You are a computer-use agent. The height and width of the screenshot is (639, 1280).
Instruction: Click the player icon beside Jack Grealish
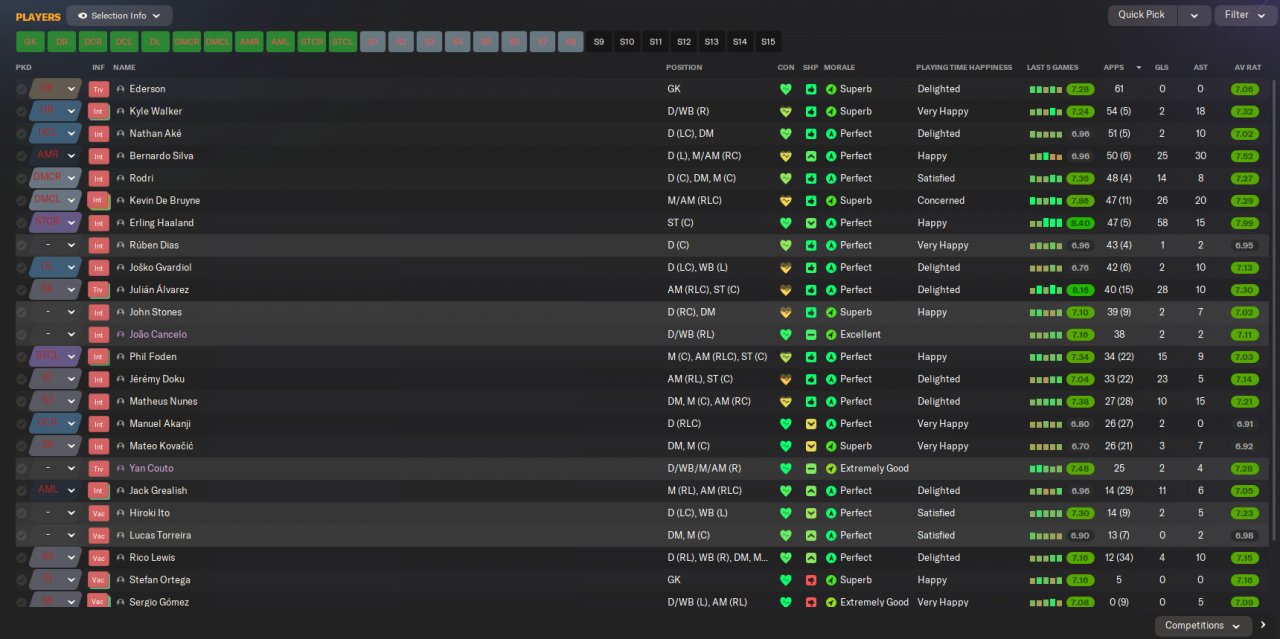tap(121, 491)
